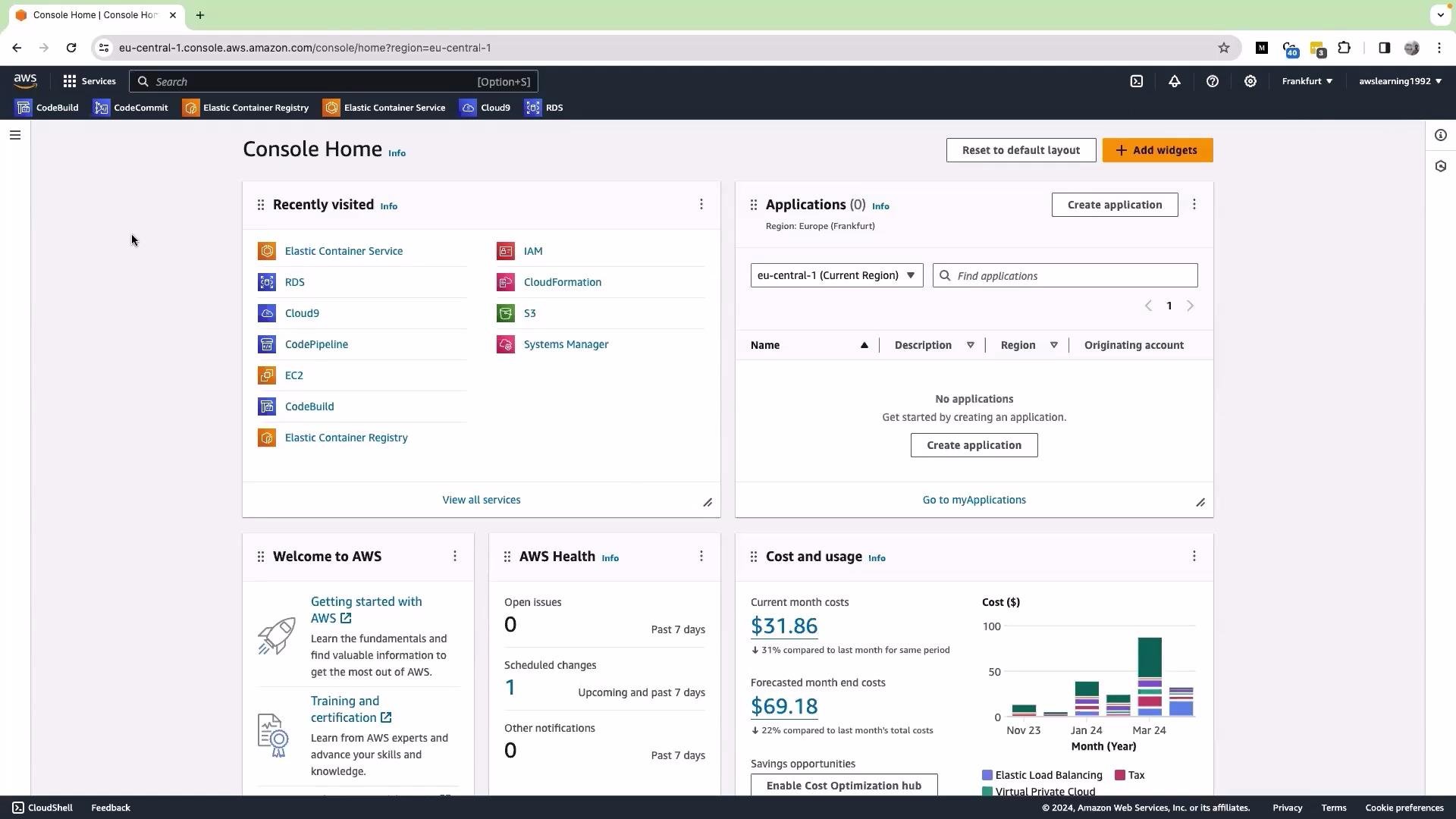Open console settings gear
The width and height of the screenshot is (1456, 819).
click(1250, 81)
